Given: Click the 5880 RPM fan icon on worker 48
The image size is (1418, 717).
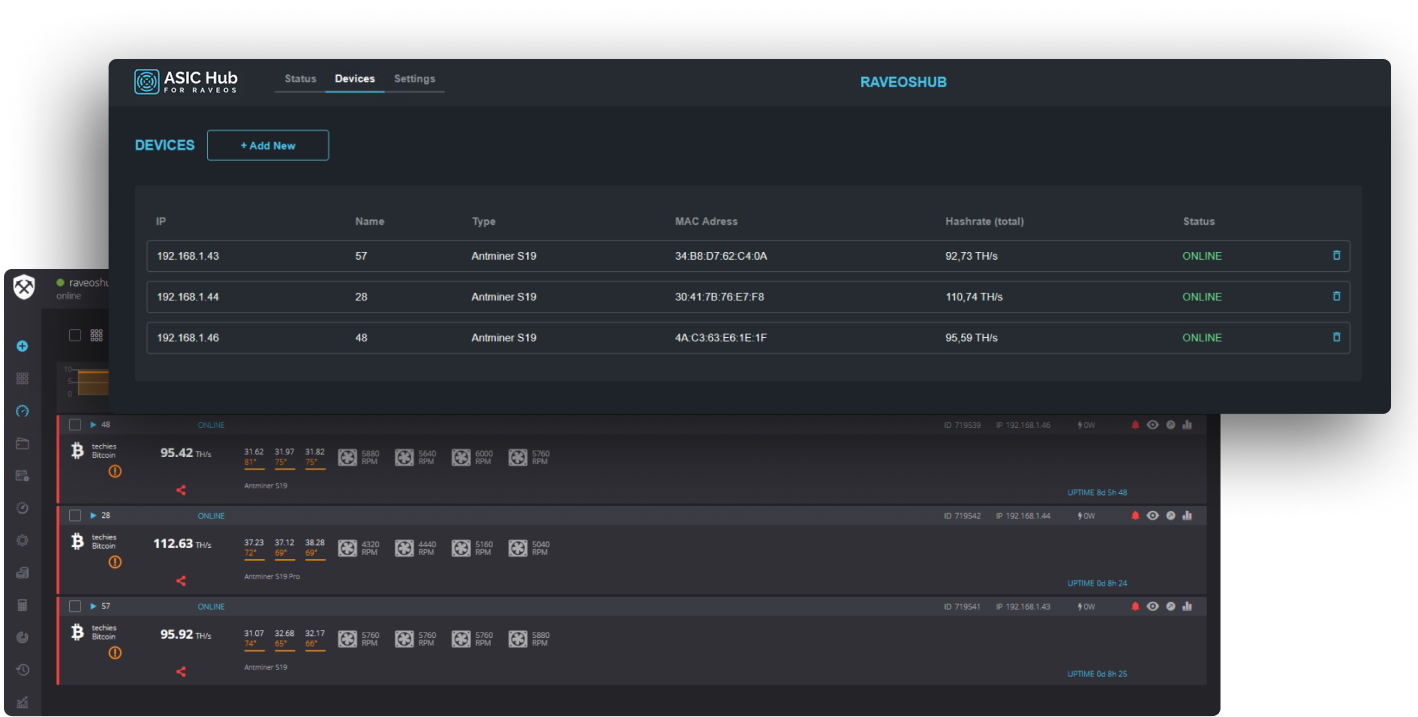Looking at the screenshot, I should pos(348,458).
